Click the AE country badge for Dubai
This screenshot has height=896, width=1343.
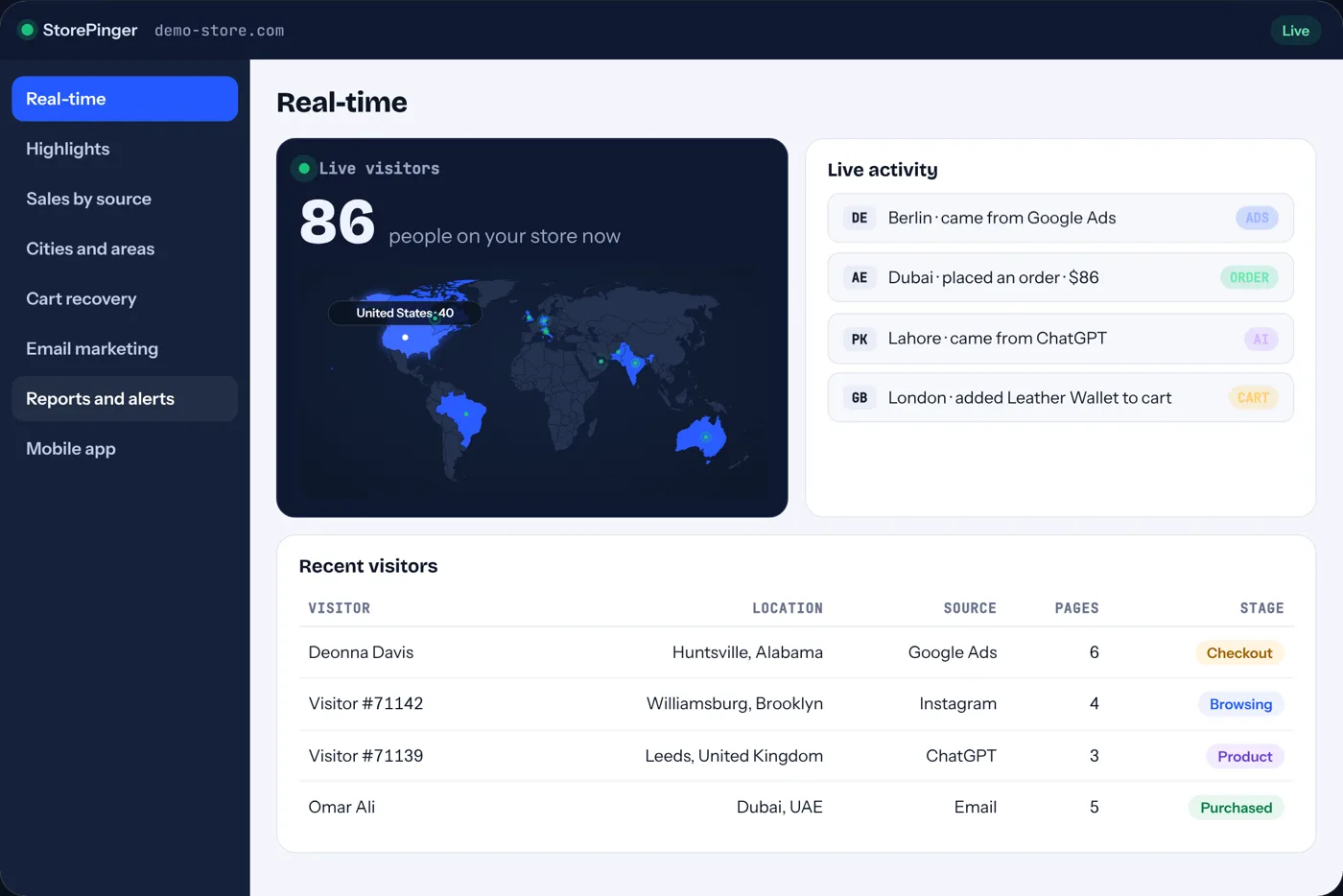[x=860, y=277]
